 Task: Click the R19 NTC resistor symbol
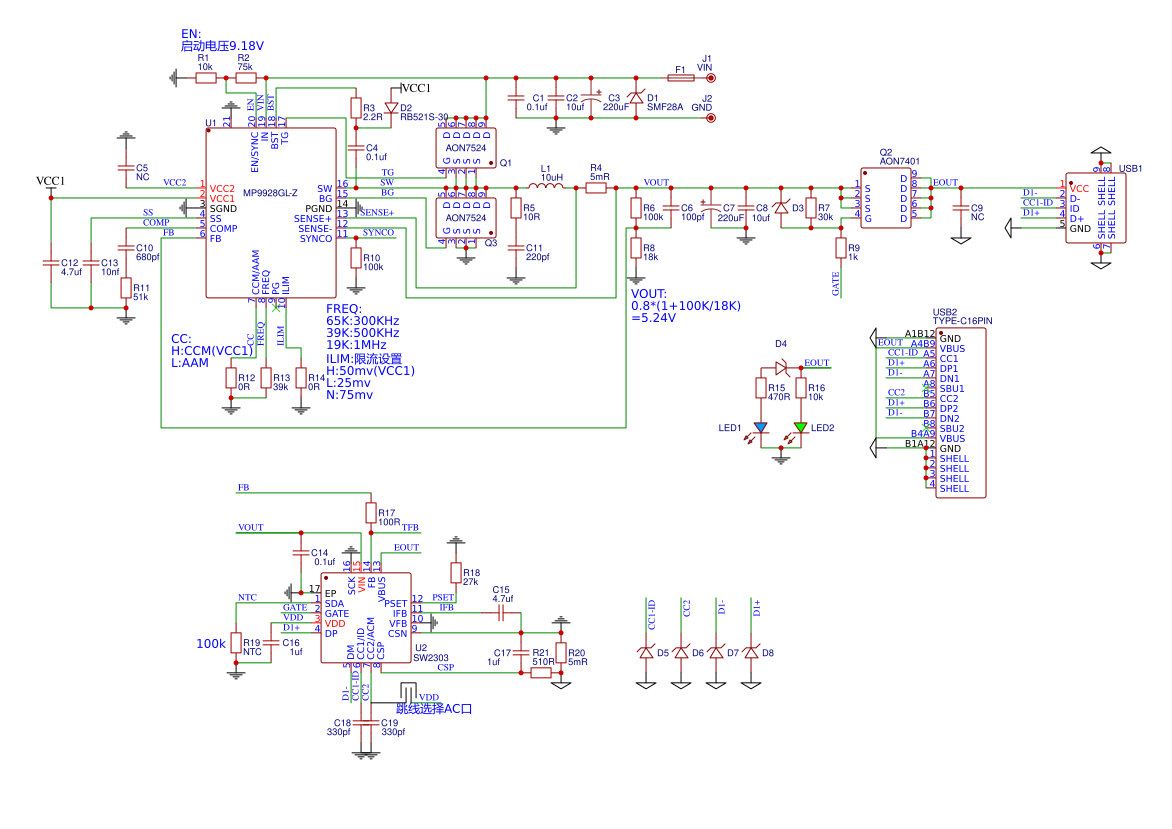tap(236, 644)
